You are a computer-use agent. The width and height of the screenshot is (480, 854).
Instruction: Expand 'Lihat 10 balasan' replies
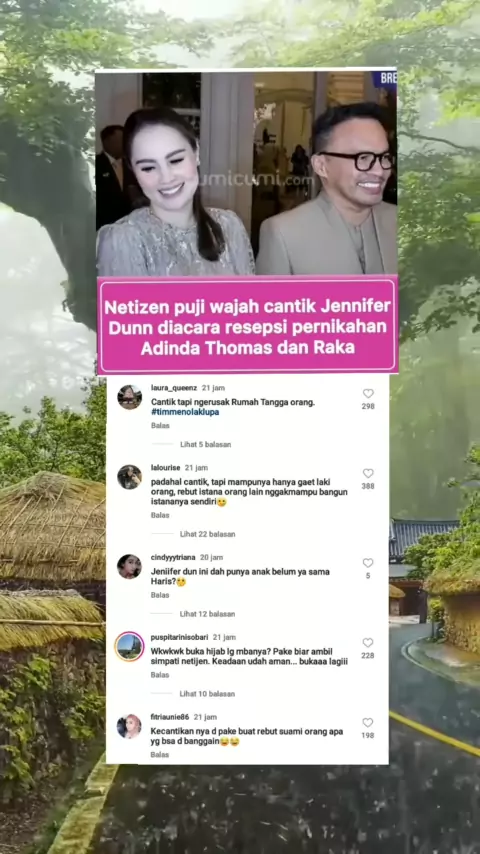(207, 694)
